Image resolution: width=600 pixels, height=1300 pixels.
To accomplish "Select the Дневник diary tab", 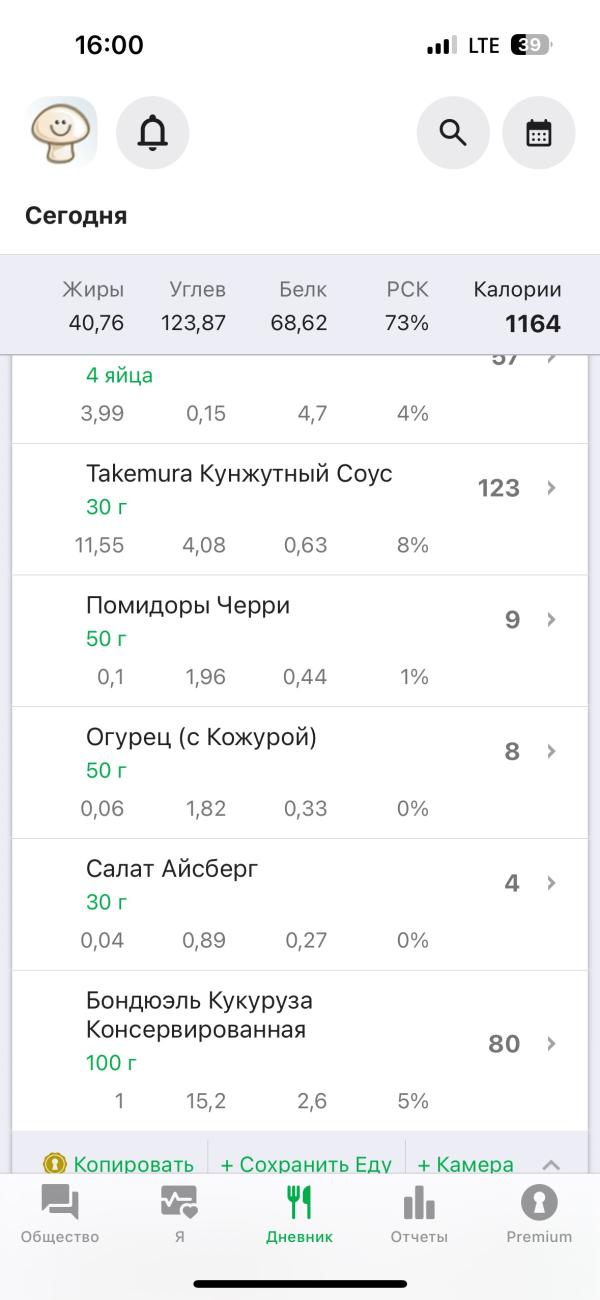I will 299,1214.
